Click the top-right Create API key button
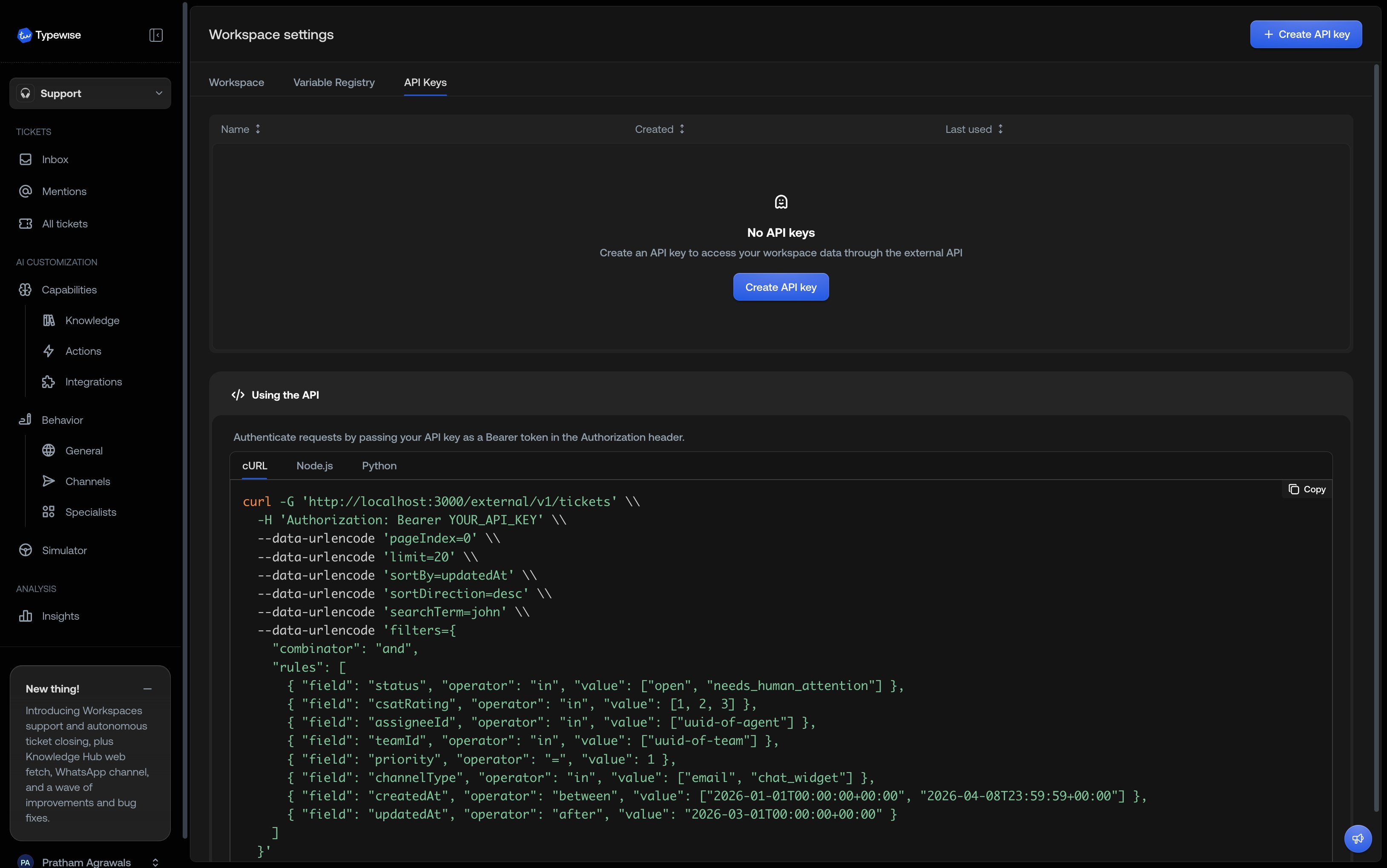 pos(1306,34)
